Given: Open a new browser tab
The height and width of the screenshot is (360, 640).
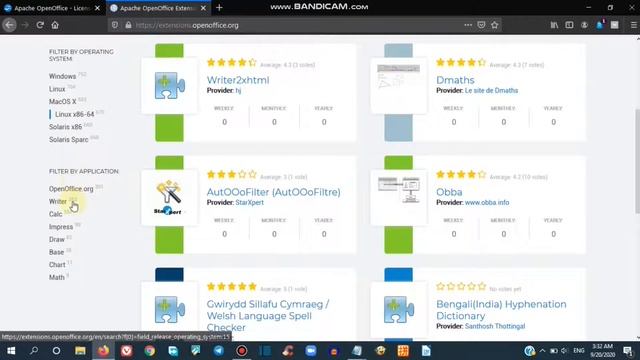Looking at the screenshot, I should click(x=219, y=7).
